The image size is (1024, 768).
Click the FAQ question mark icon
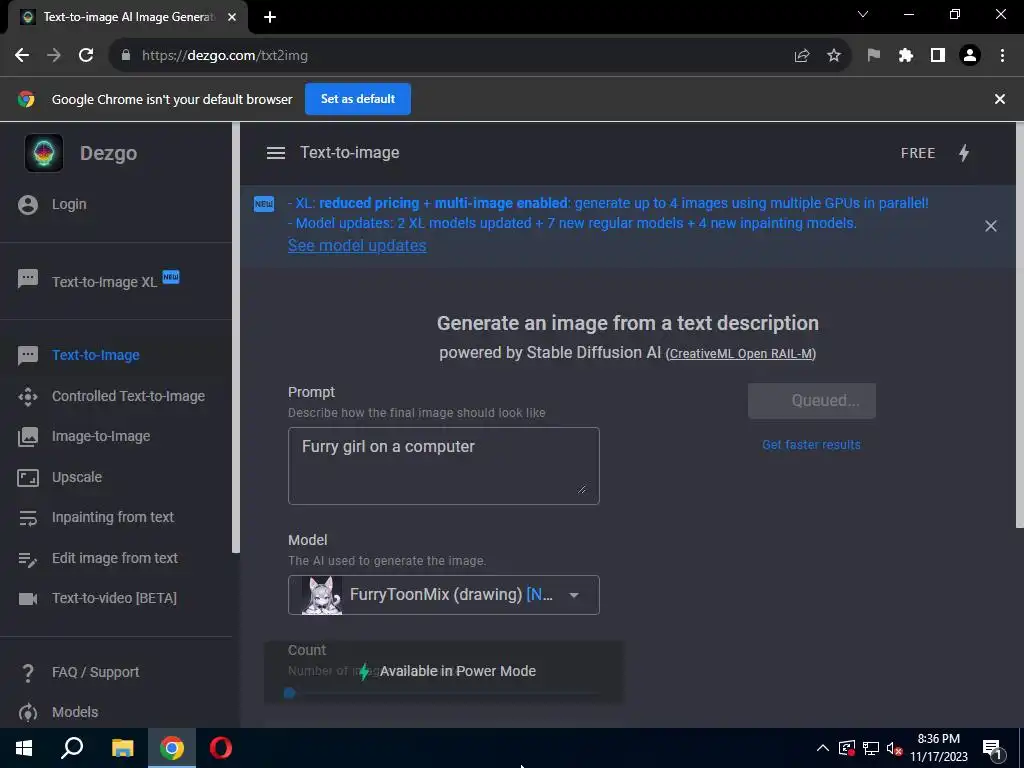[x=28, y=673]
